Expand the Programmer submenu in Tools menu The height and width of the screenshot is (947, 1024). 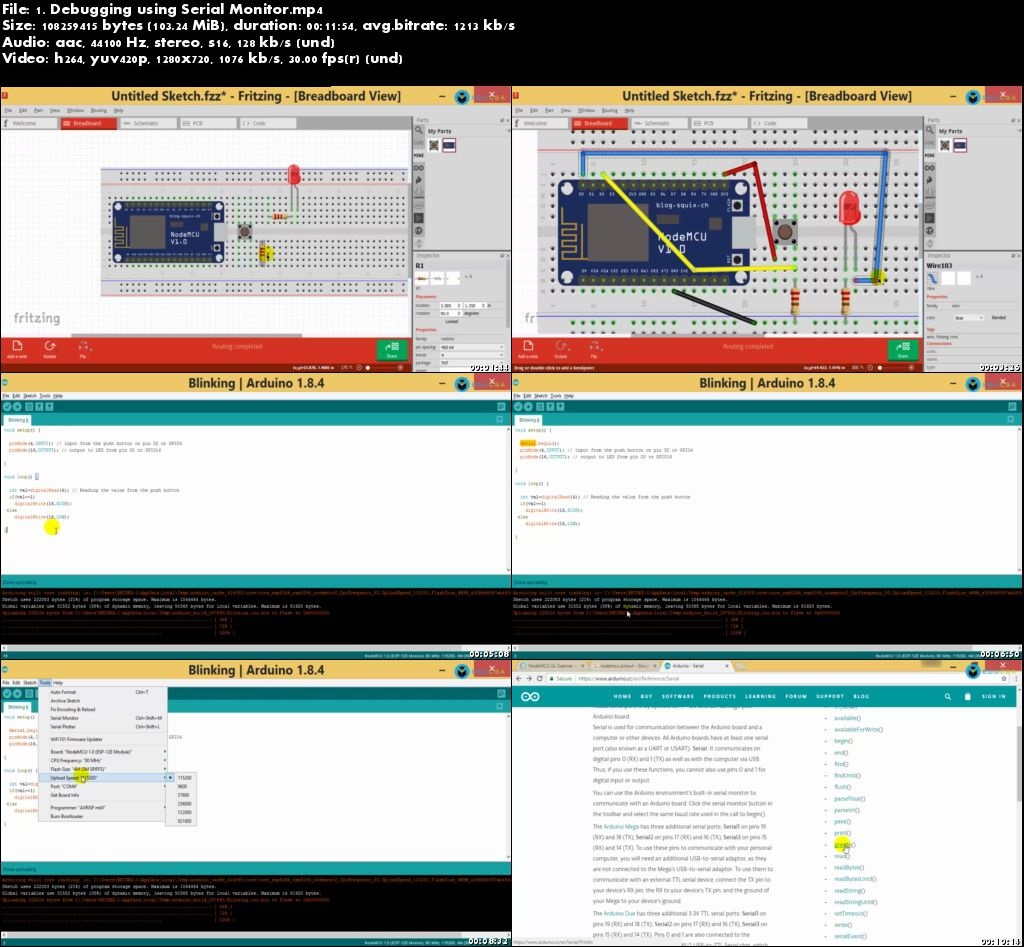103,808
